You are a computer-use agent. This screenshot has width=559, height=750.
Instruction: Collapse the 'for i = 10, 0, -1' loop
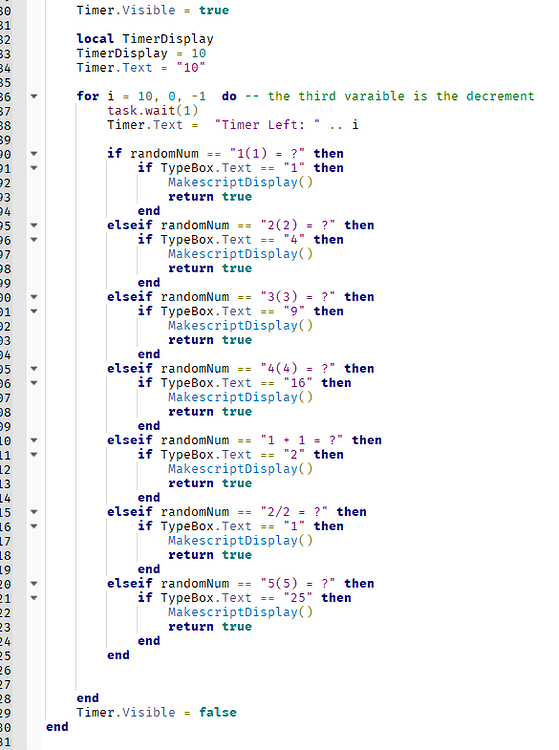pyautogui.click(x=34, y=96)
